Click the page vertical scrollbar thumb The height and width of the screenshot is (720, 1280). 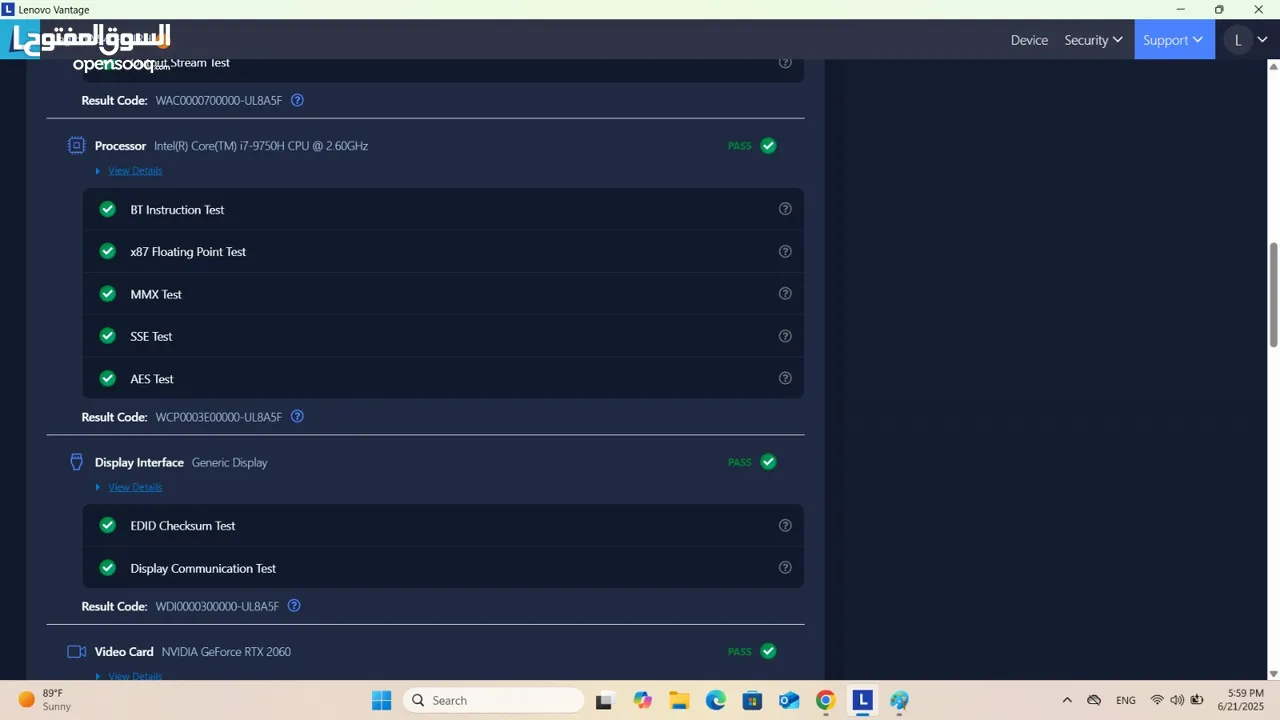tap(1273, 295)
